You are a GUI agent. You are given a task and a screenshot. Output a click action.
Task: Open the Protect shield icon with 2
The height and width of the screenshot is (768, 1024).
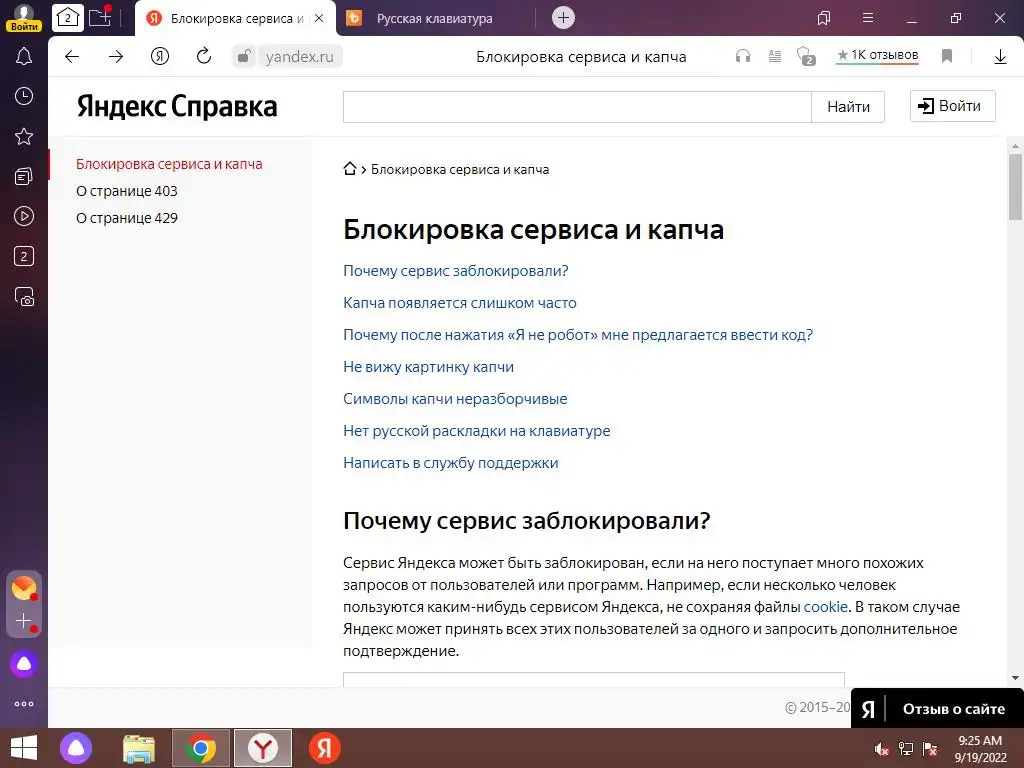[x=806, y=56]
